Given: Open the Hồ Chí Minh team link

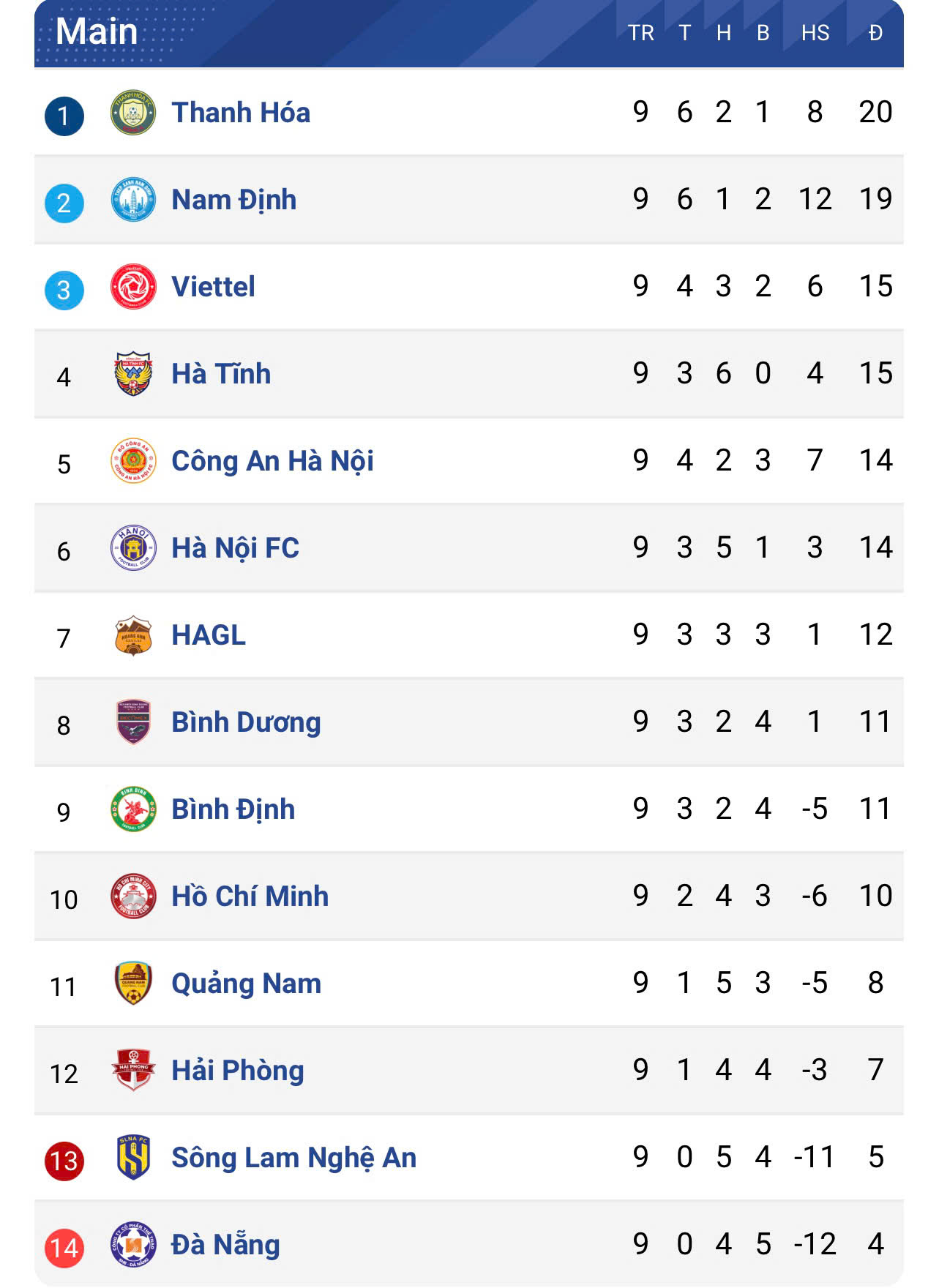Looking at the screenshot, I should [x=250, y=896].
